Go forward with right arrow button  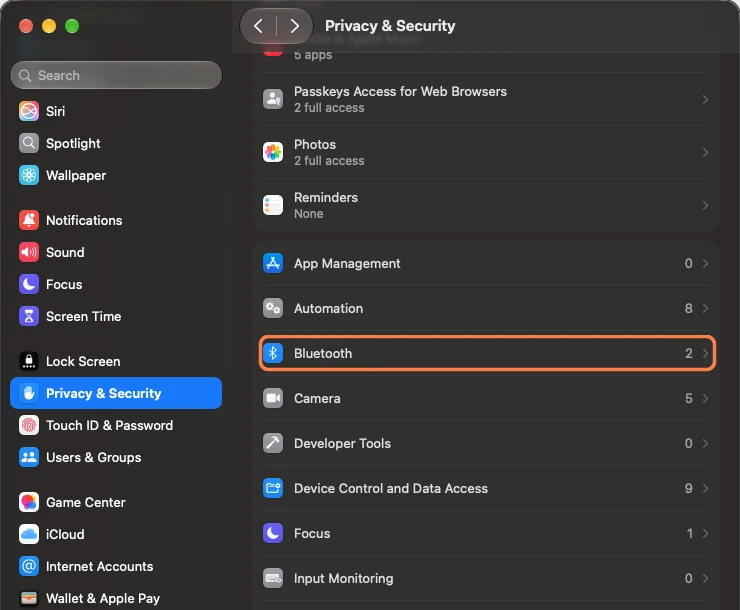pos(294,26)
